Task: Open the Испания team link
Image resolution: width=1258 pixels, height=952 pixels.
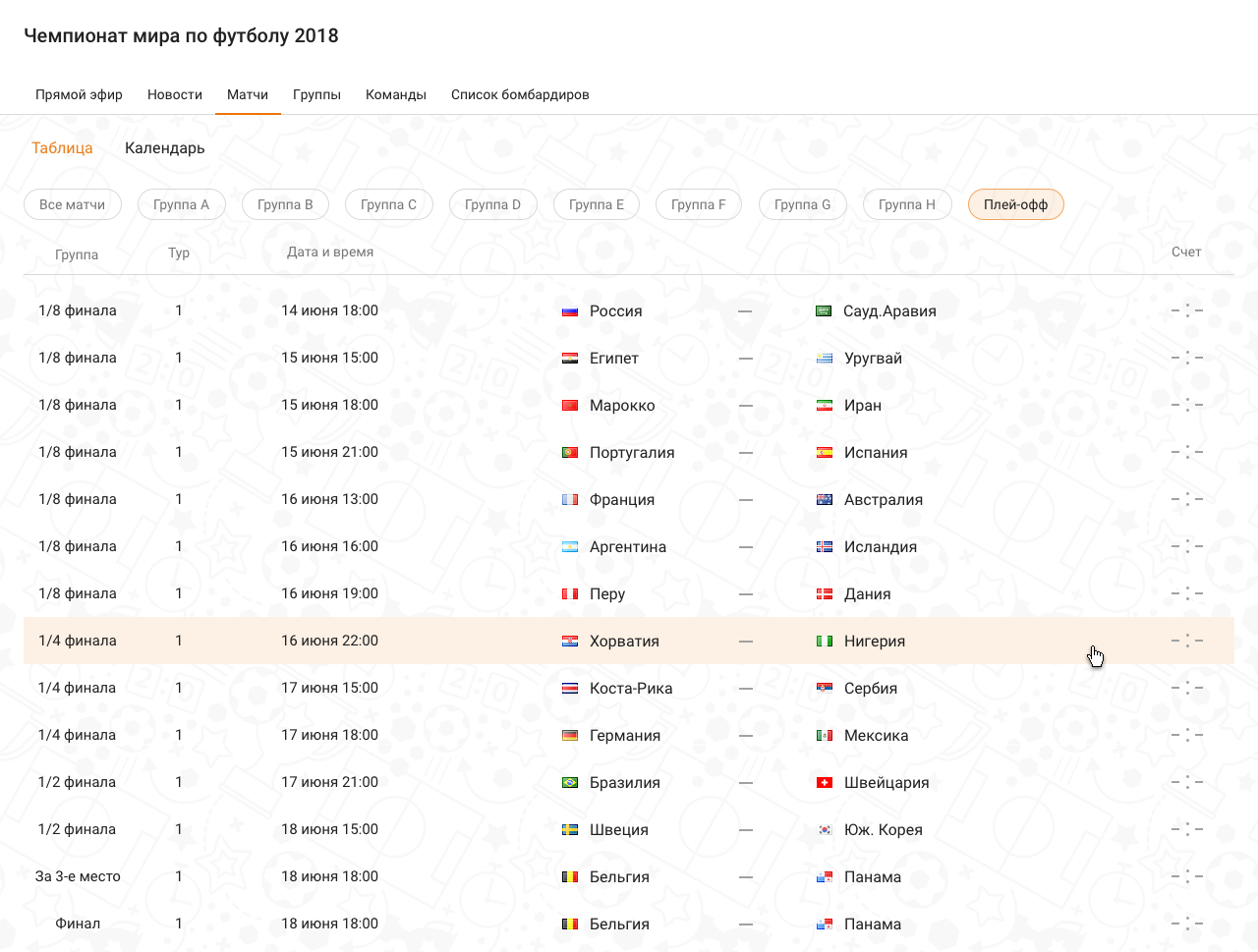Action: (876, 453)
